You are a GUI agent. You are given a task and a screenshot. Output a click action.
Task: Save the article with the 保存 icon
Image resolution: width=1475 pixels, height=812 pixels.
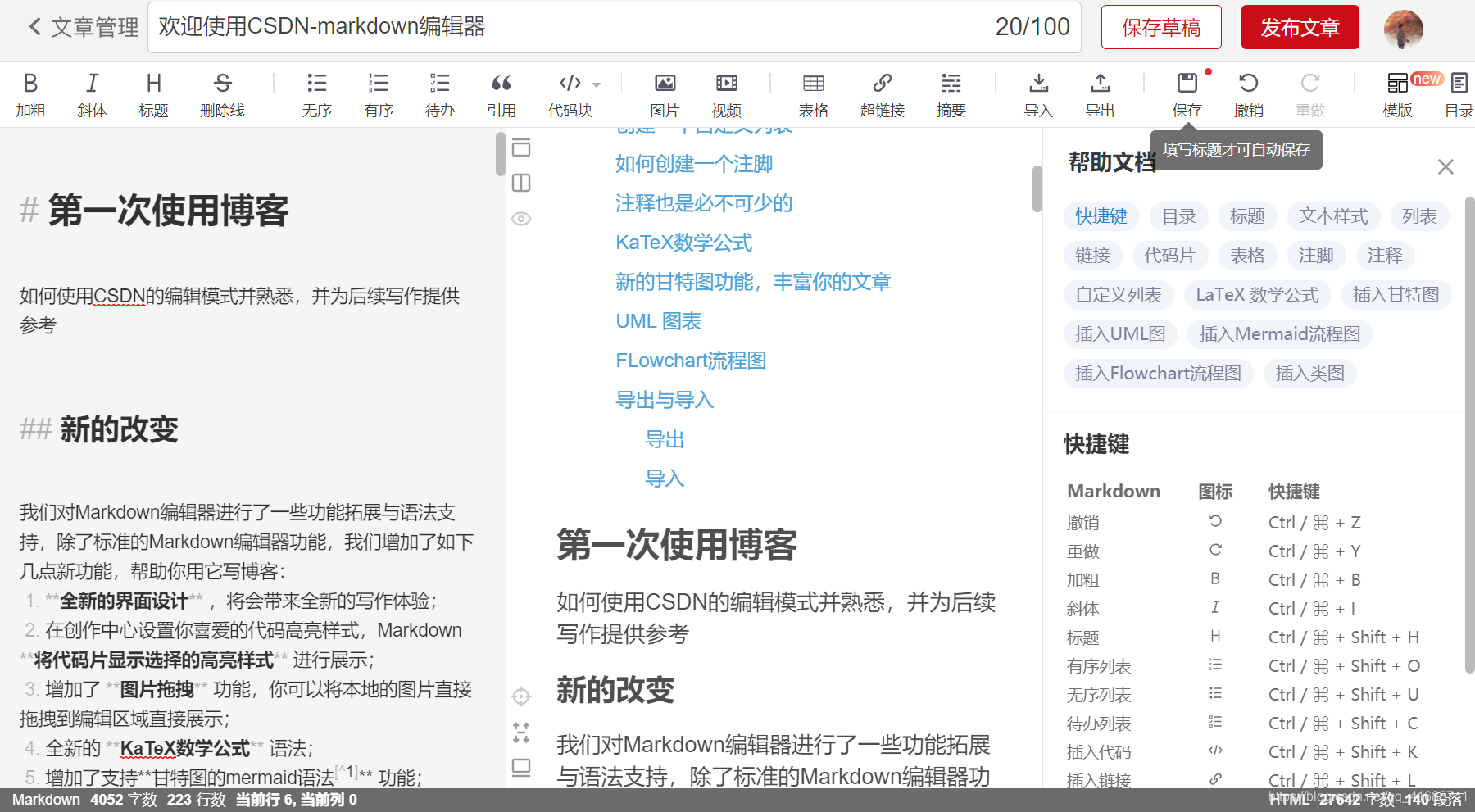[1187, 94]
